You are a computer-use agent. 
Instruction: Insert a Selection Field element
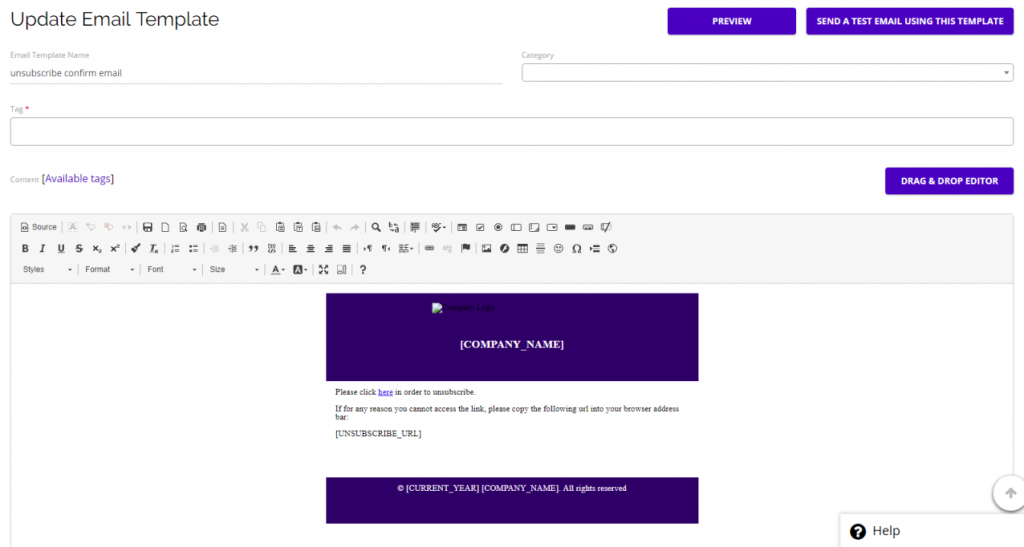click(552, 227)
